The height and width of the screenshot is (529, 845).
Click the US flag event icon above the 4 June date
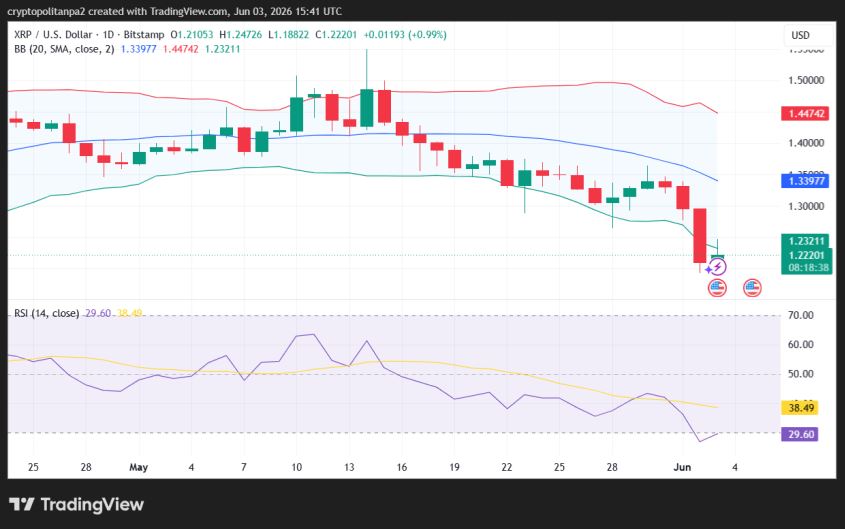pyautogui.click(x=752, y=288)
